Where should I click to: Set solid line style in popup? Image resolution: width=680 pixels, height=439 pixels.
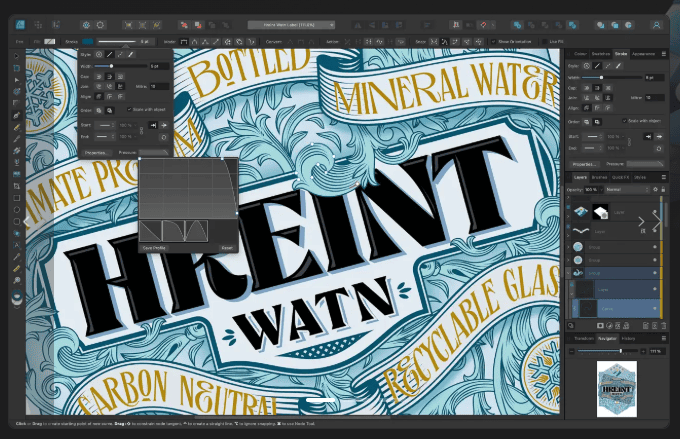coord(110,55)
